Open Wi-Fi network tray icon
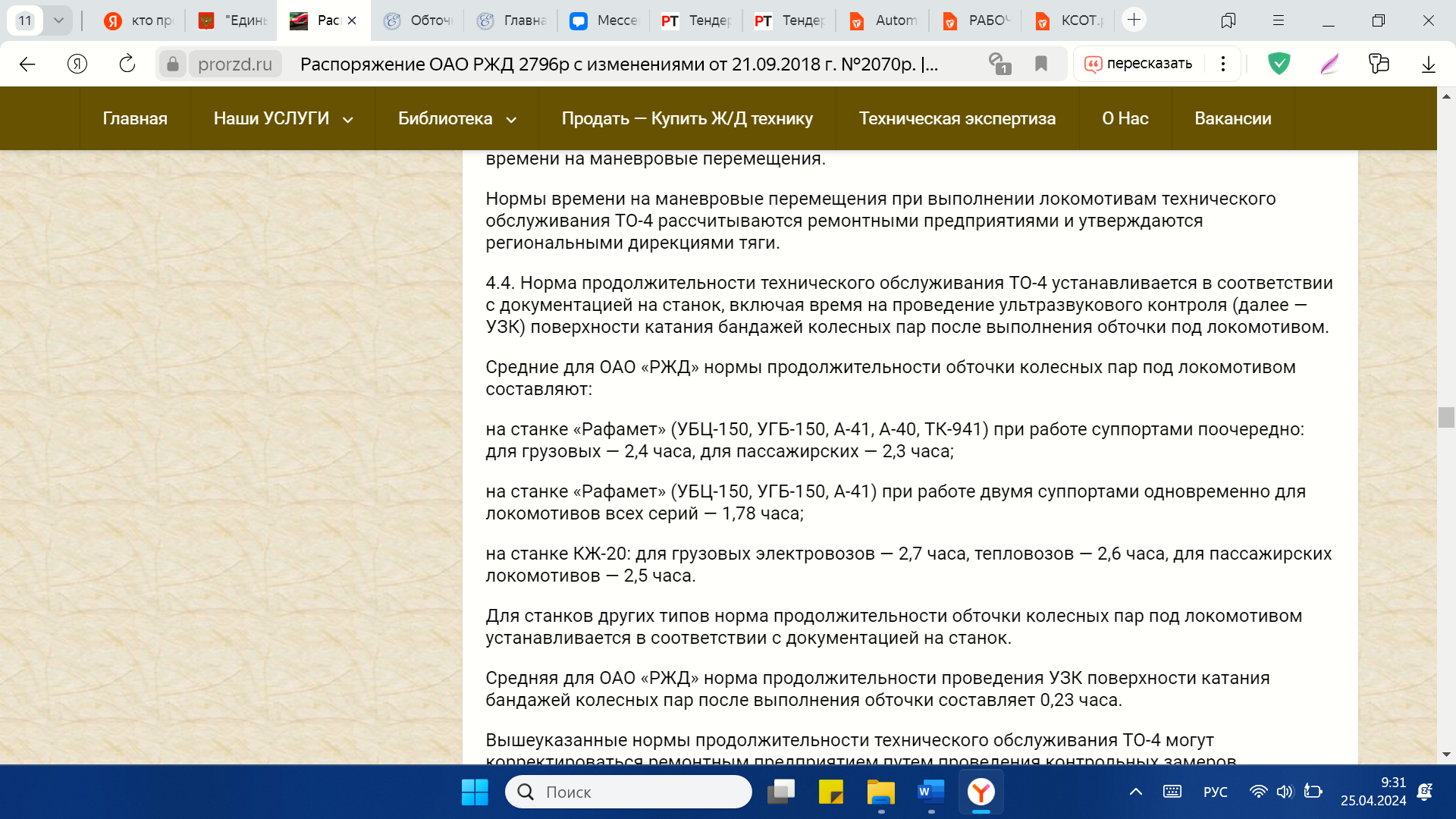Viewport: 1456px width, 819px height. coord(1258,792)
